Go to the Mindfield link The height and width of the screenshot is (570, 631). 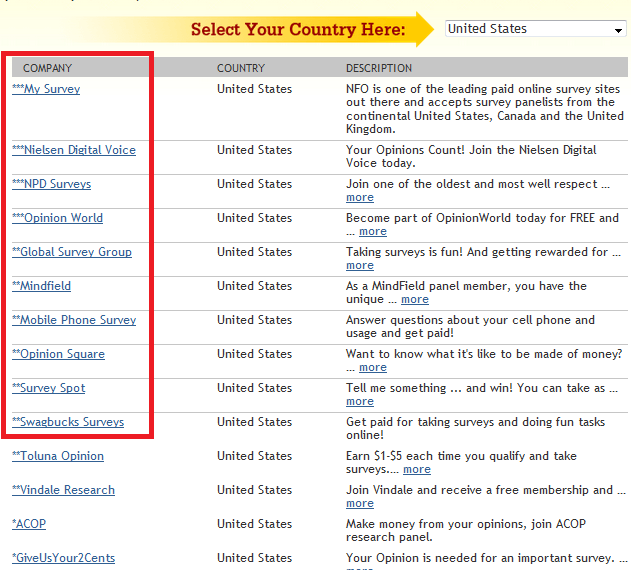42,286
